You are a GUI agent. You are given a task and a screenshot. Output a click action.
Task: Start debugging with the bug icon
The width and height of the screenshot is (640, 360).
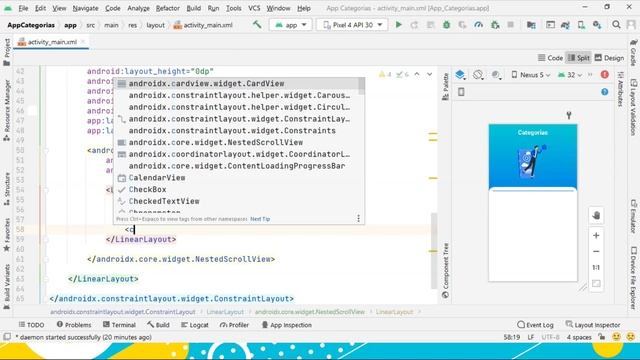447,25
